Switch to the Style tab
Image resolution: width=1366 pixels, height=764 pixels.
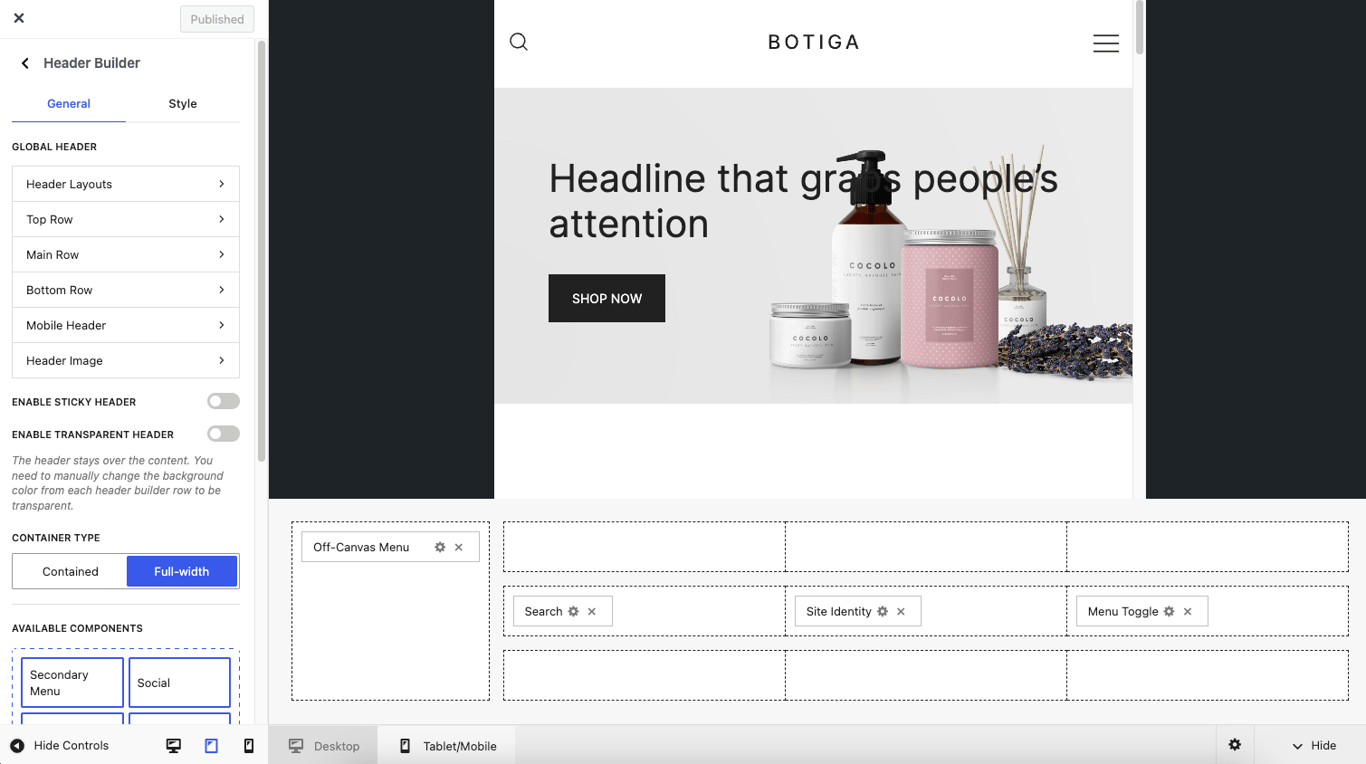click(182, 103)
